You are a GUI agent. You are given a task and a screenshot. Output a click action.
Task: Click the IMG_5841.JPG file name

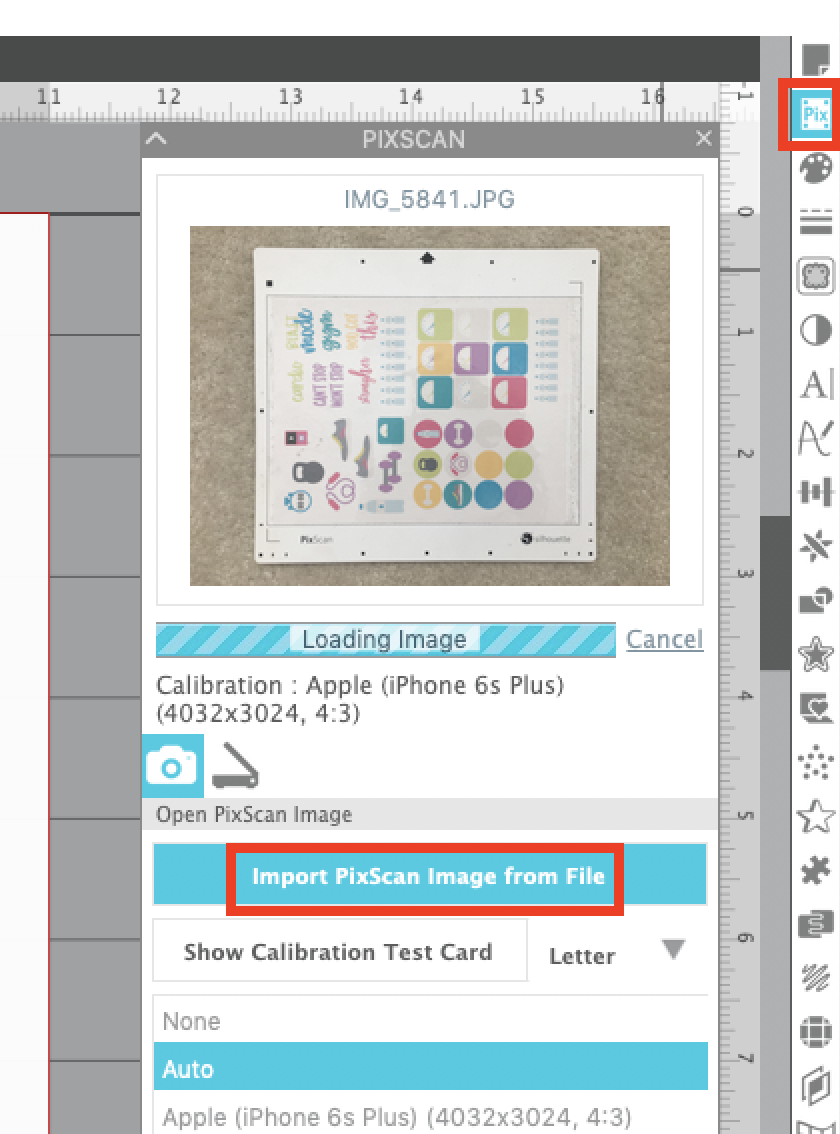[x=429, y=199]
